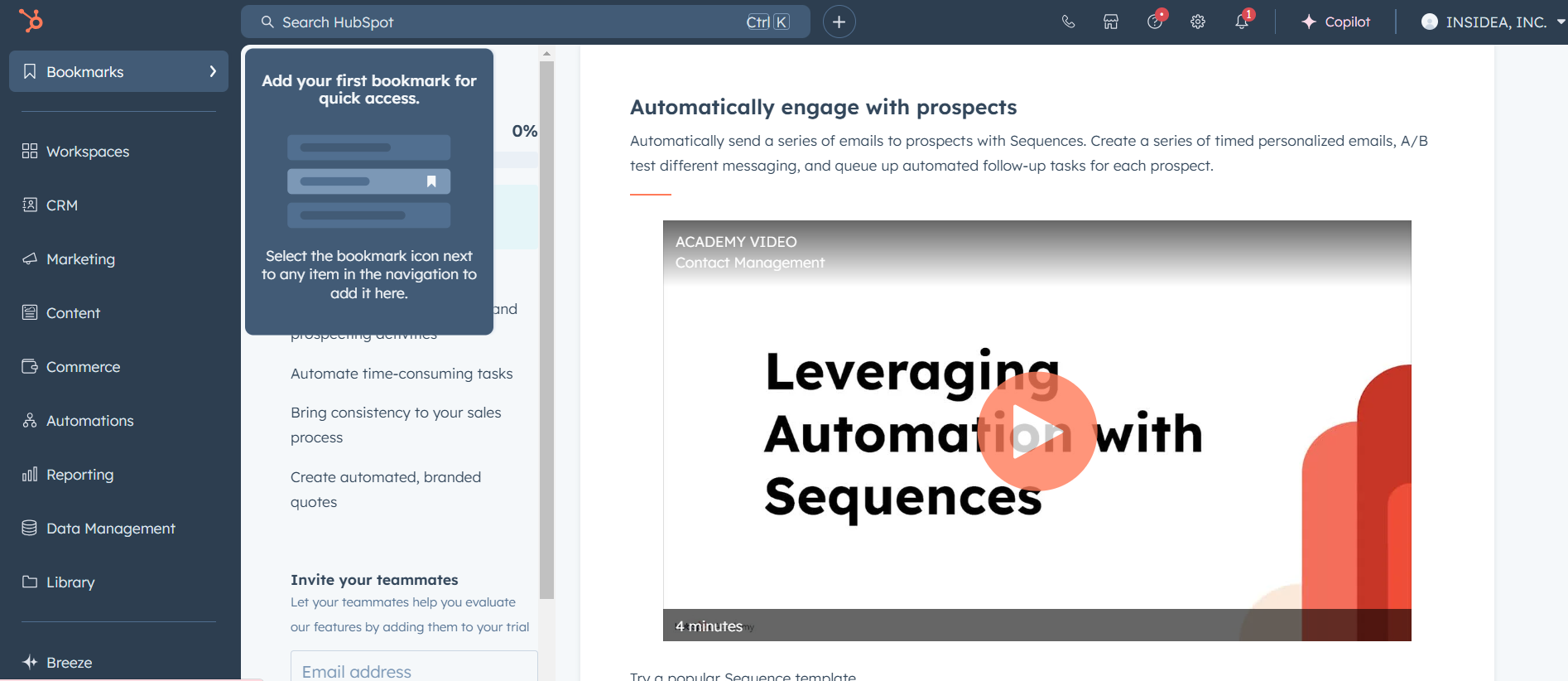Screen dimensions: 1568x681
Task: Open Copilot assistant
Action: click(1335, 22)
